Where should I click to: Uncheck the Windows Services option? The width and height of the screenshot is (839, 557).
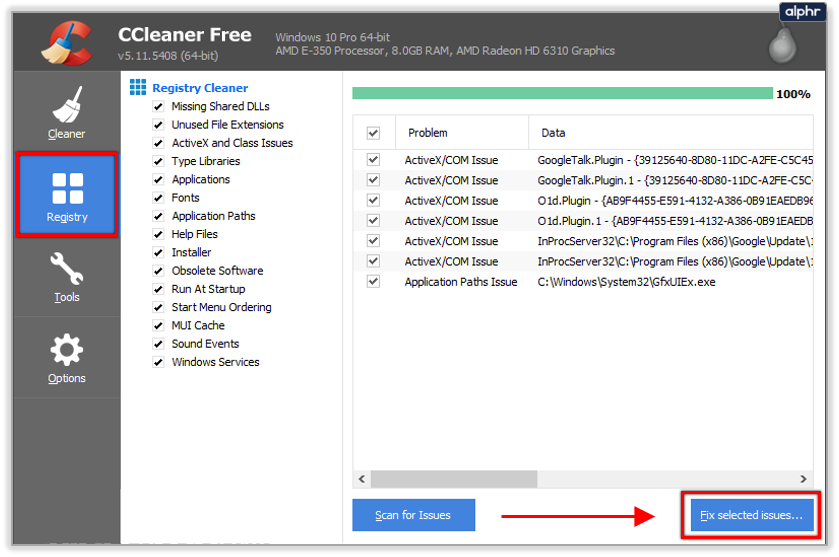[158, 362]
